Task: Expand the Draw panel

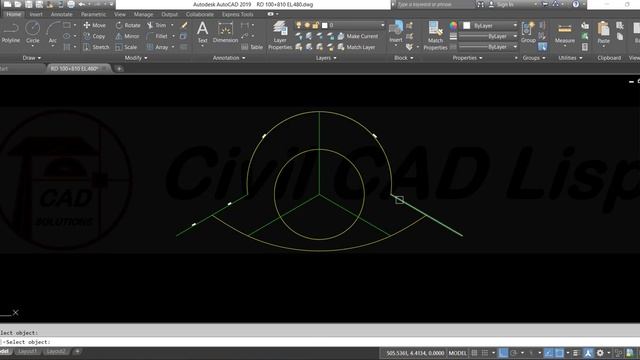Action: point(31,58)
